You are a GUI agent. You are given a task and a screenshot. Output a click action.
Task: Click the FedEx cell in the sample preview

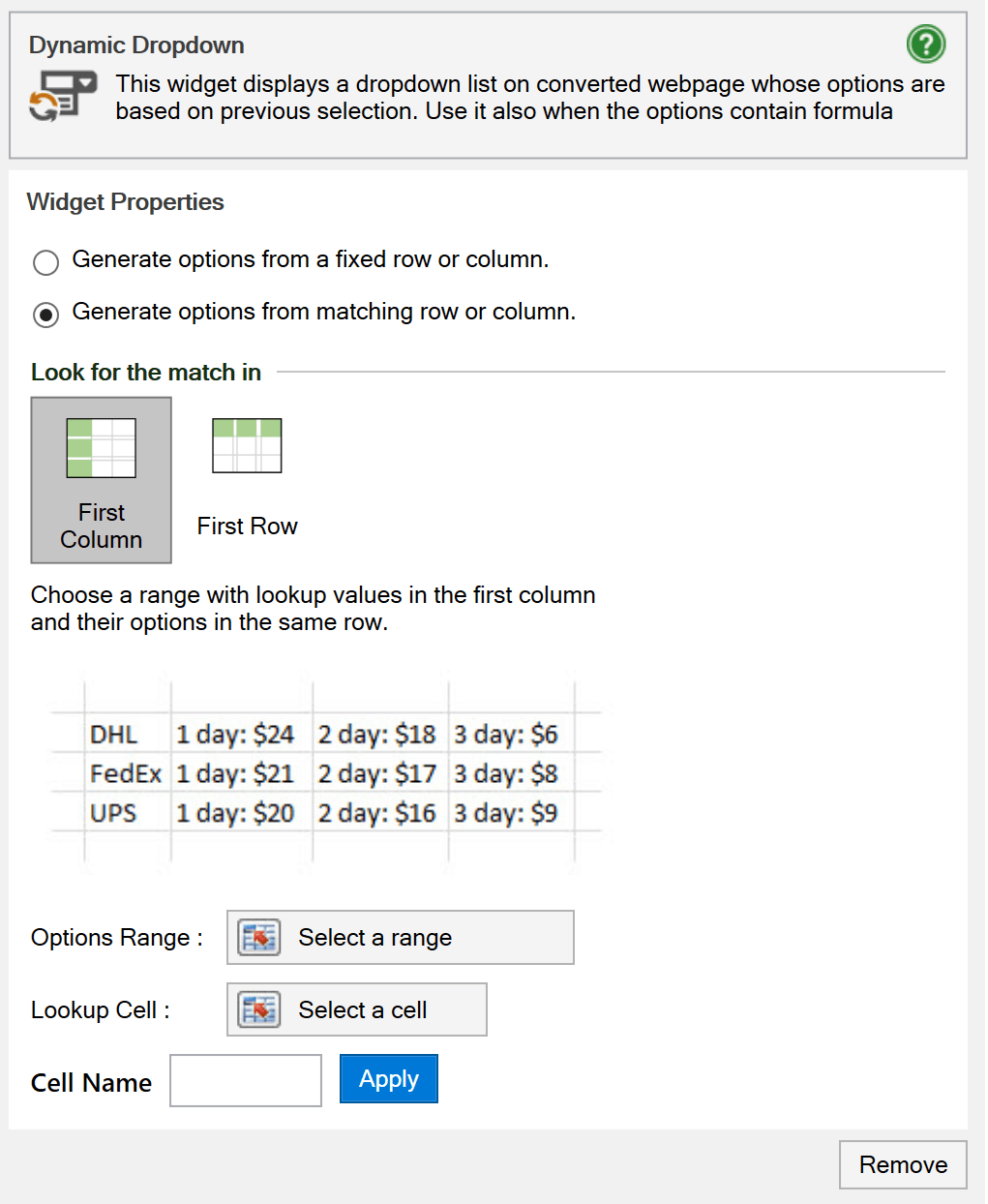click(125, 773)
